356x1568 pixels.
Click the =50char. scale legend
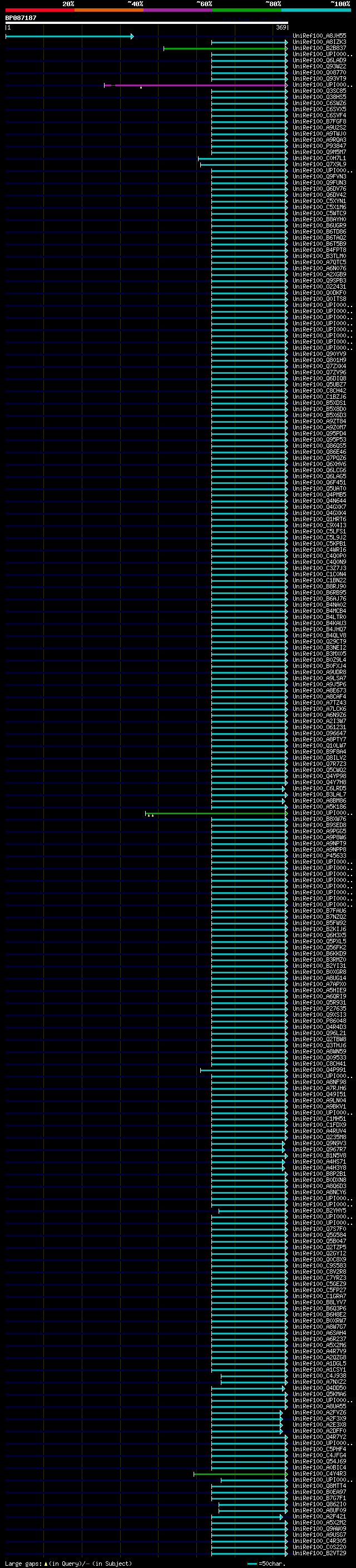coord(266,1564)
